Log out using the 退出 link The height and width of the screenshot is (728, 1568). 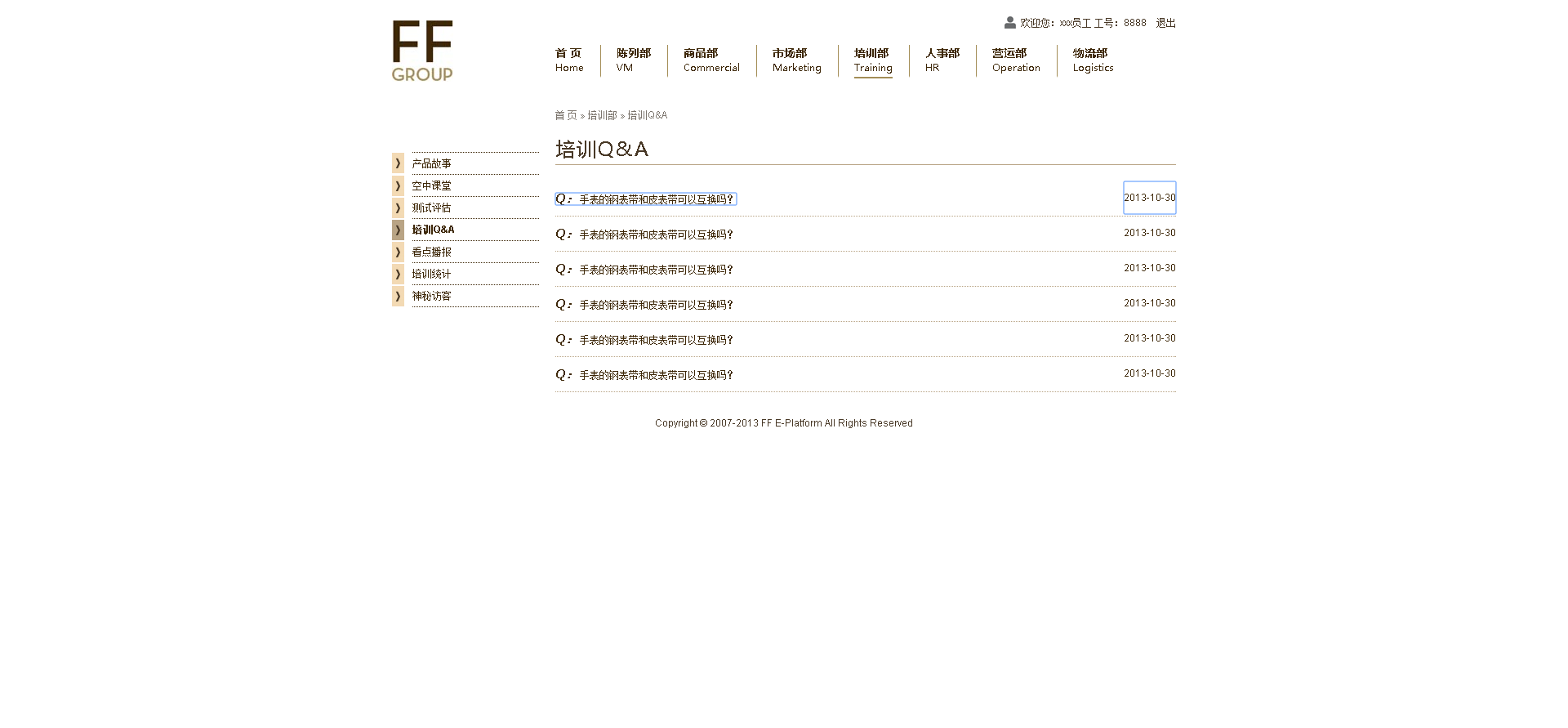[x=1165, y=23]
